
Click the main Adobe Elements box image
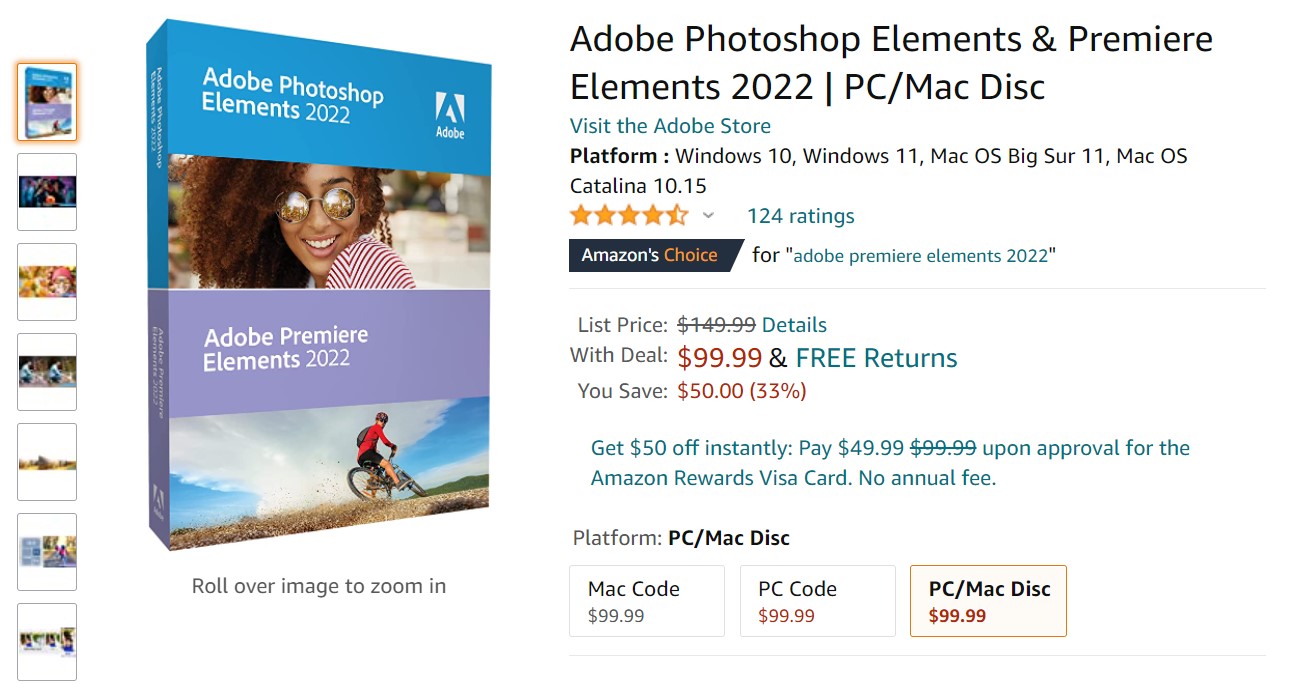click(x=319, y=285)
